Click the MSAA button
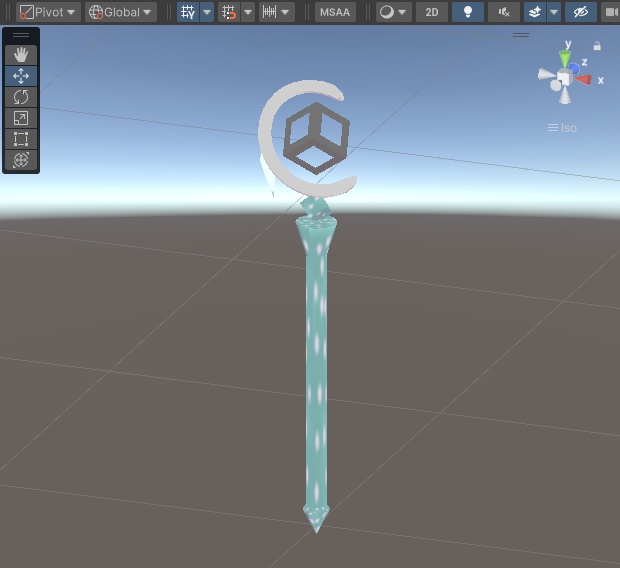 pos(335,12)
